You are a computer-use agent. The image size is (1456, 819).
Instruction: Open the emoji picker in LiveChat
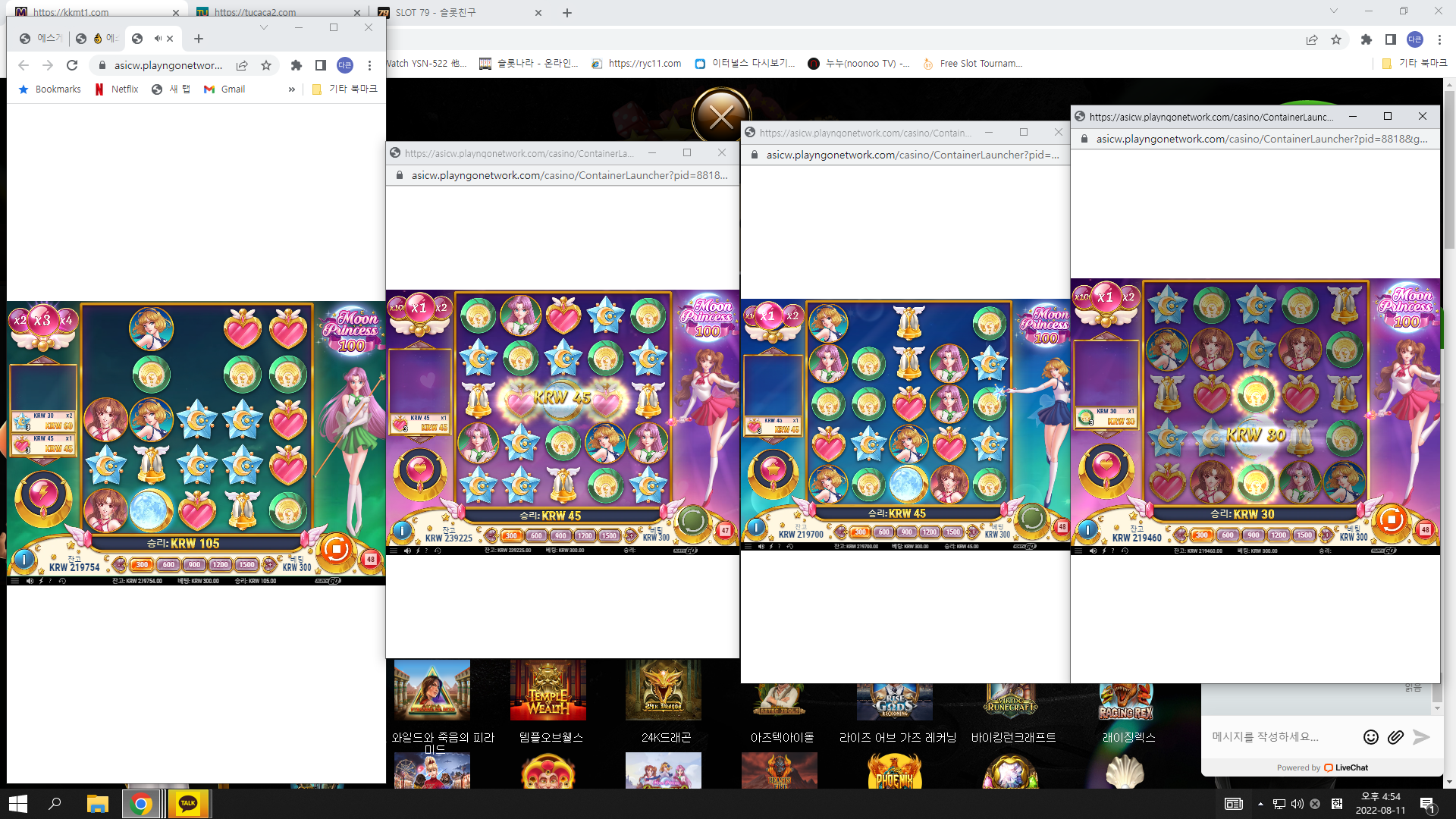(x=1371, y=736)
